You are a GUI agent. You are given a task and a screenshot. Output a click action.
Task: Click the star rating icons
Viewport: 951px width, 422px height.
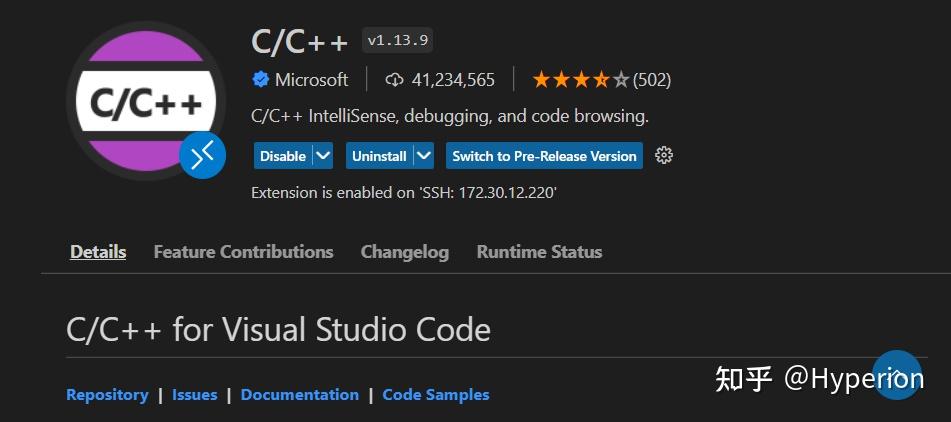[581, 79]
